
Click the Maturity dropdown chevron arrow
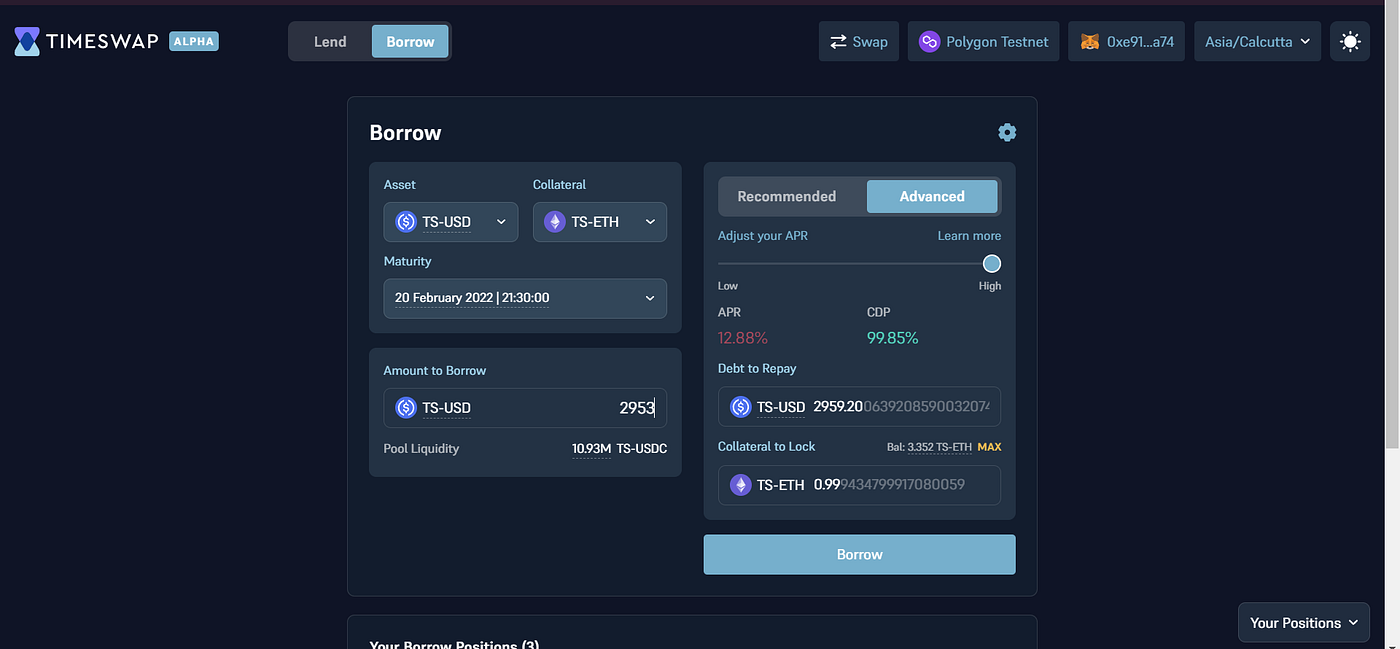pos(650,298)
